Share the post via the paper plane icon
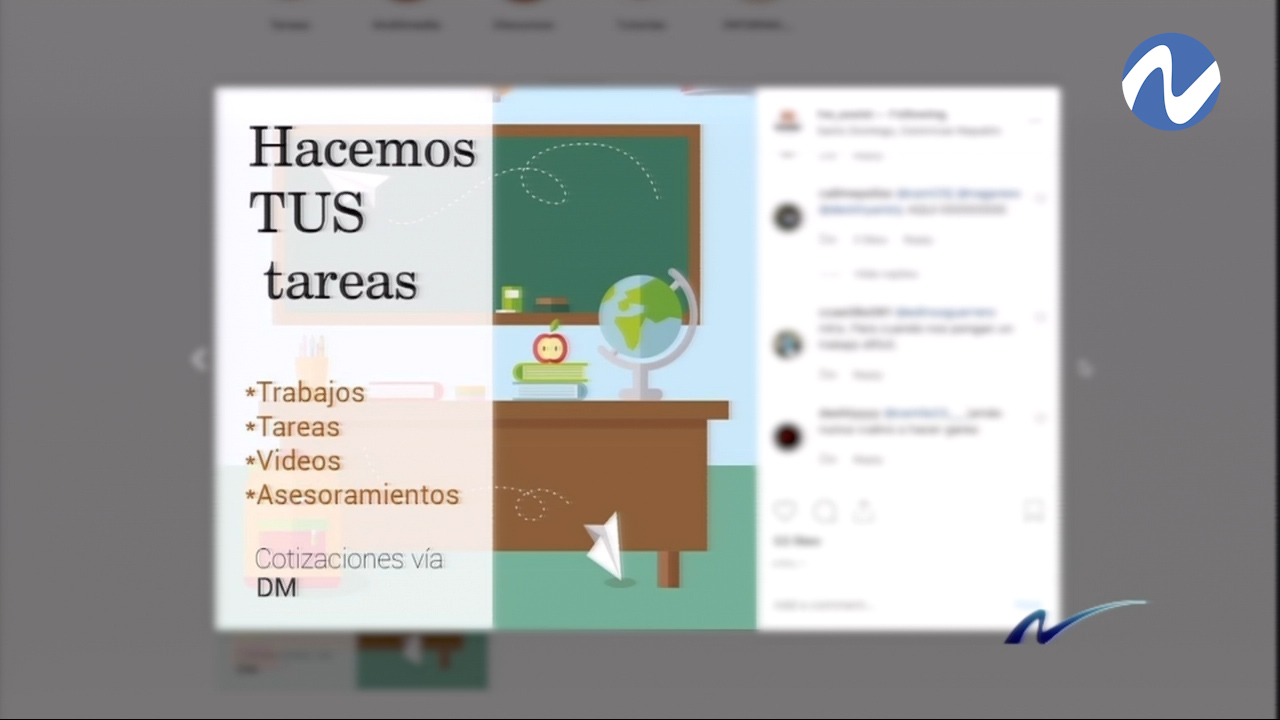This screenshot has height=720, width=1280. [x=863, y=511]
